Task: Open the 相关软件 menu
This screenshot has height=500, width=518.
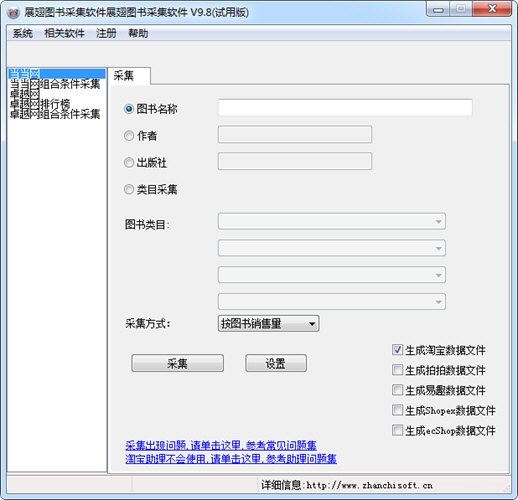Action: [x=64, y=33]
